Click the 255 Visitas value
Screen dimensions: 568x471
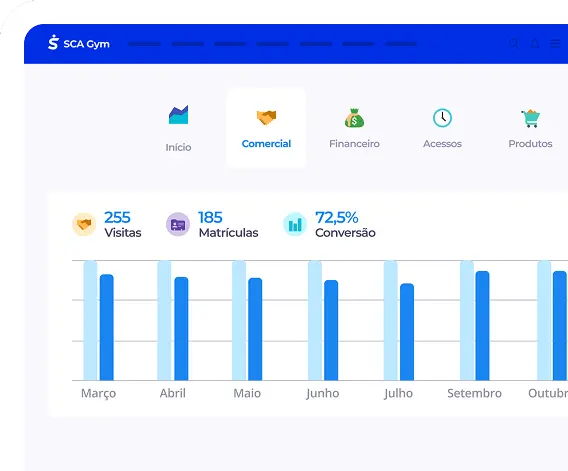[117, 217]
